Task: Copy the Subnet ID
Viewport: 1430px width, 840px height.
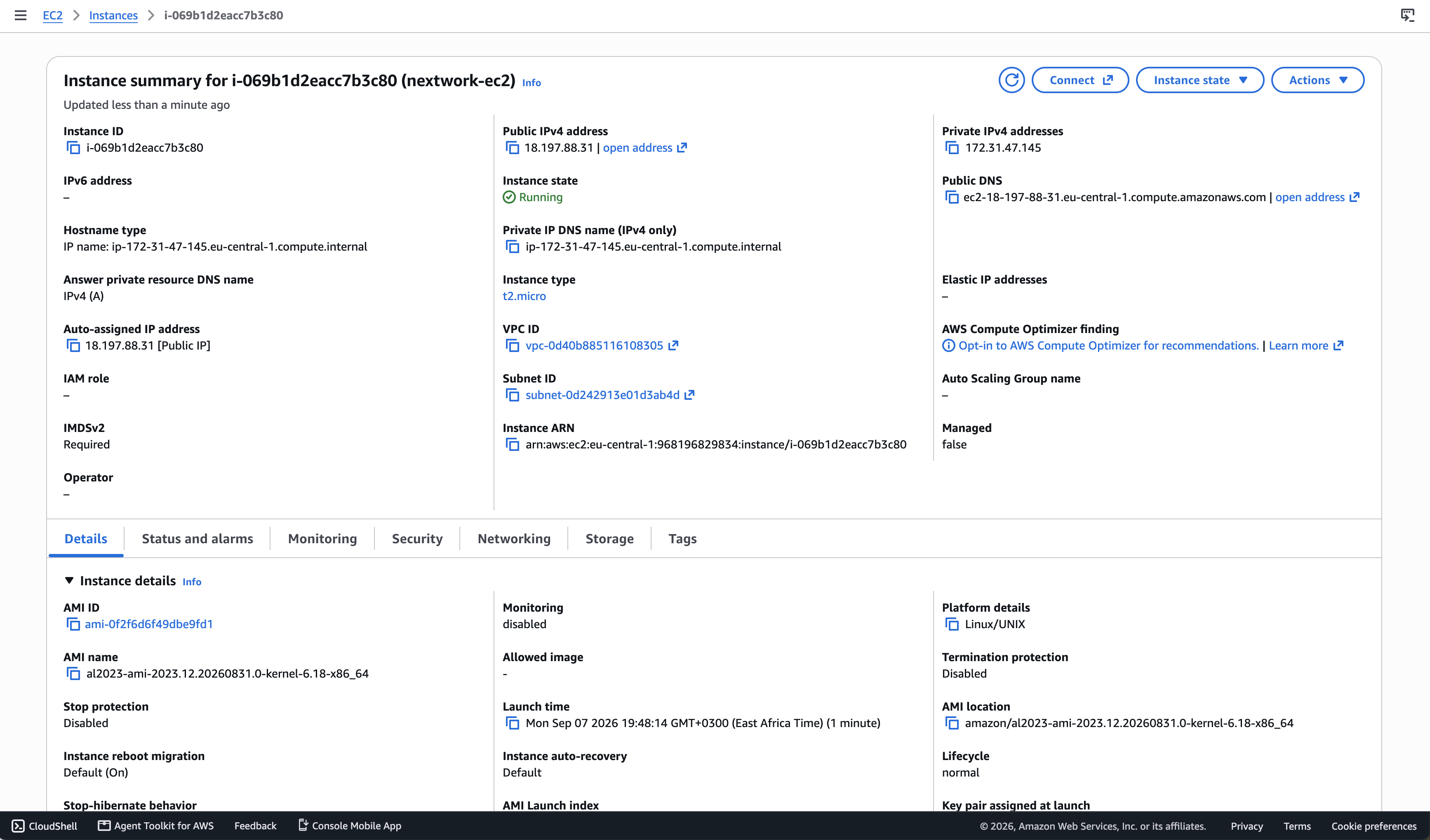Action: [x=513, y=395]
